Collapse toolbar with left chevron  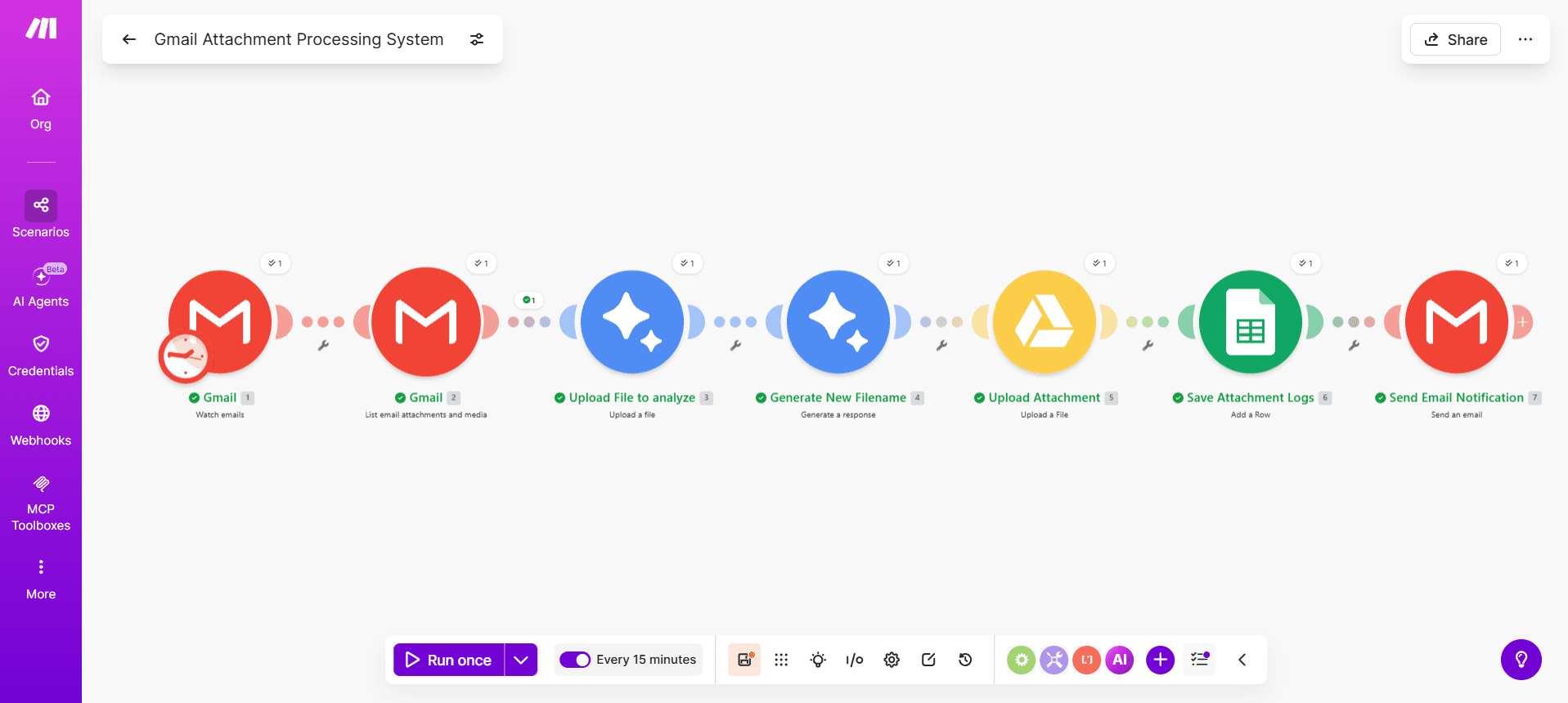coord(1242,660)
